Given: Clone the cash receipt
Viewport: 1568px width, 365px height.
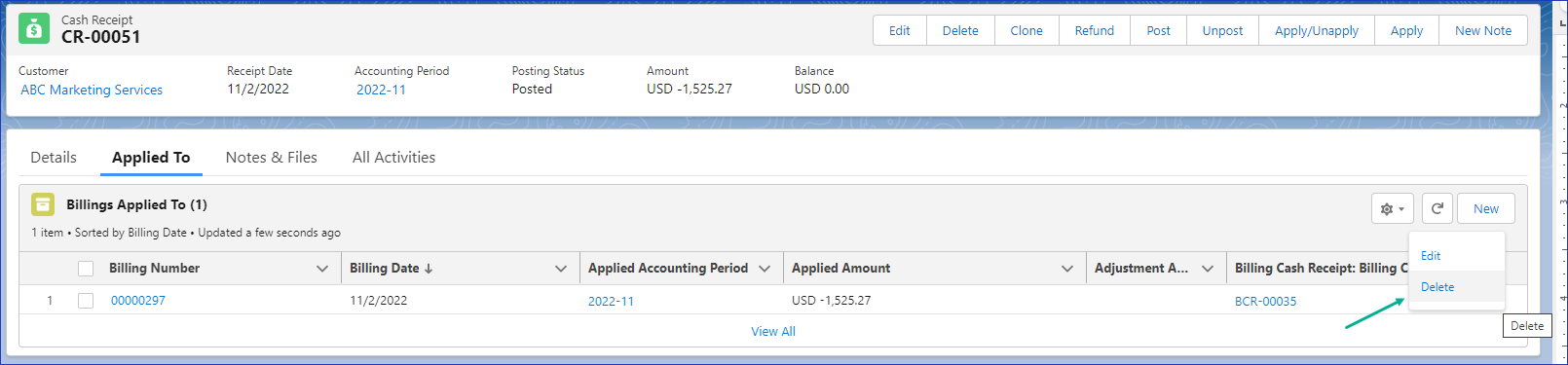Looking at the screenshot, I should tap(1027, 30).
